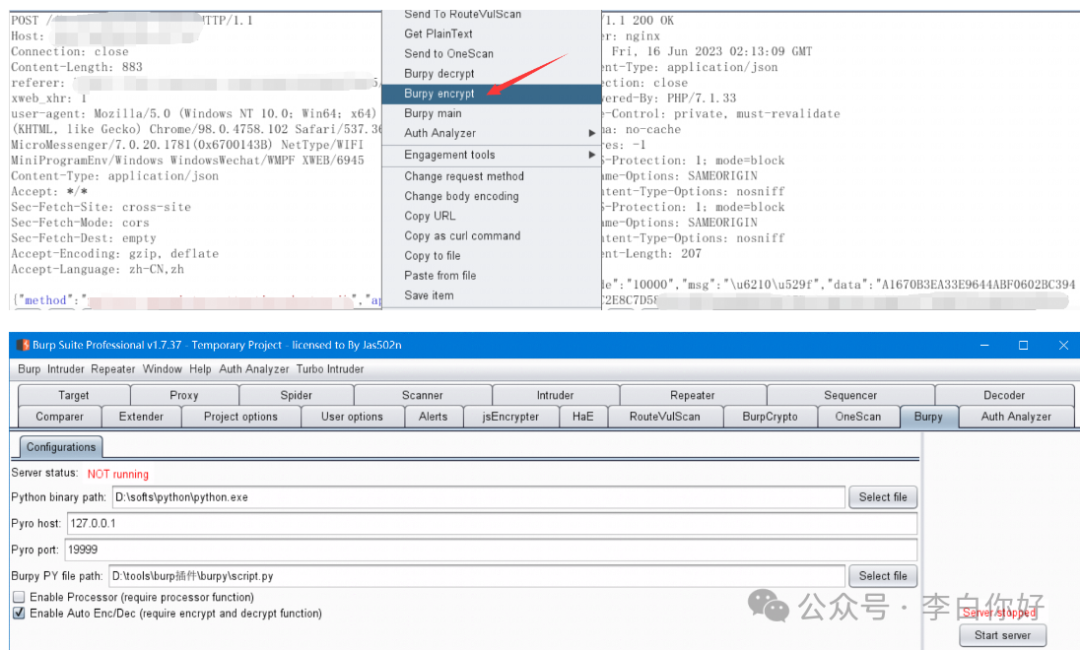Click the X-Powered-By PHP/7.1.33 response header
The height and width of the screenshot is (650, 1080).
[669, 98]
